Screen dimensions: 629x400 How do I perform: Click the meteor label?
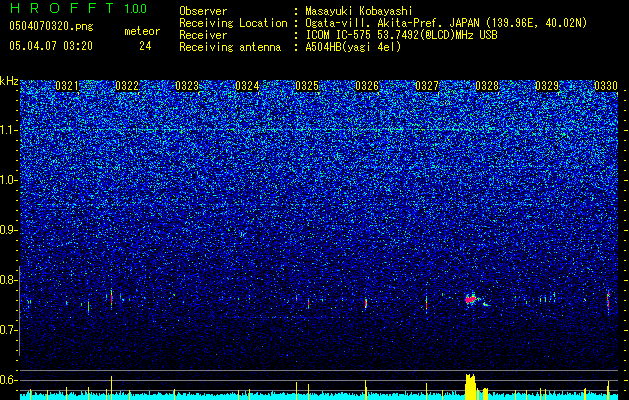pyautogui.click(x=142, y=31)
